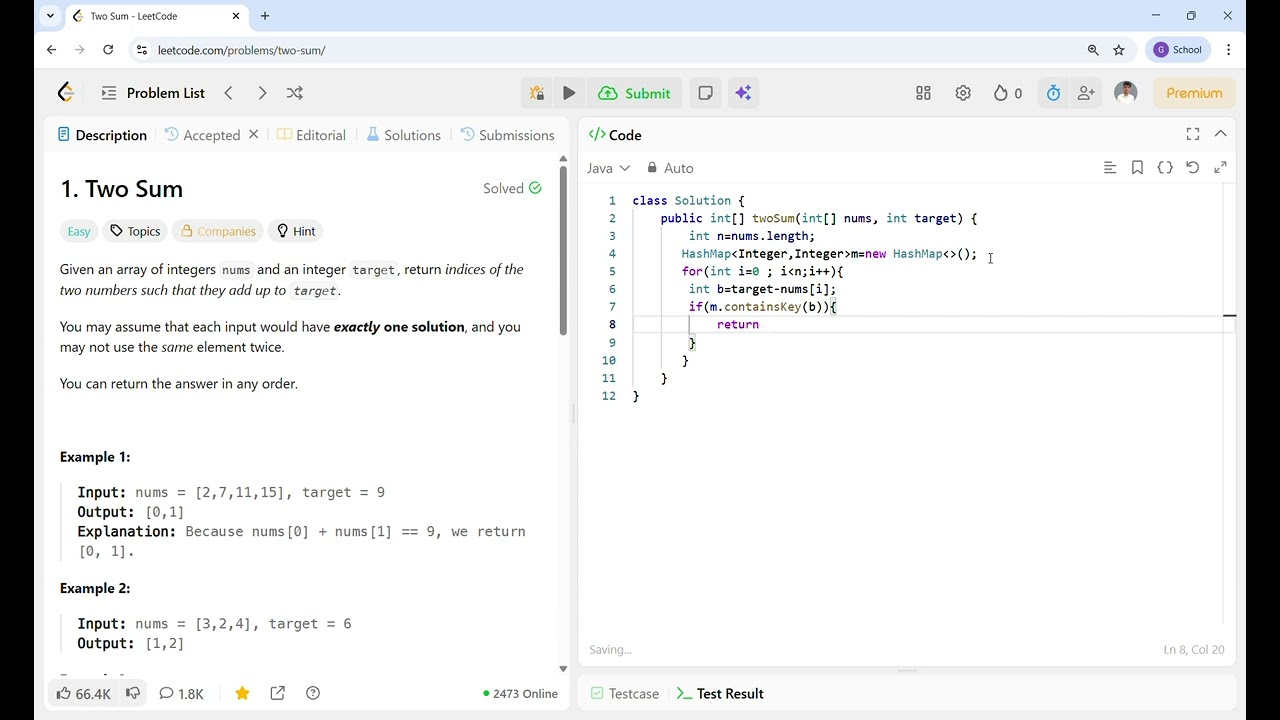This screenshot has width=1280, height=720.
Task: Toggle the favorite star
Action: (x=242, y=693)
